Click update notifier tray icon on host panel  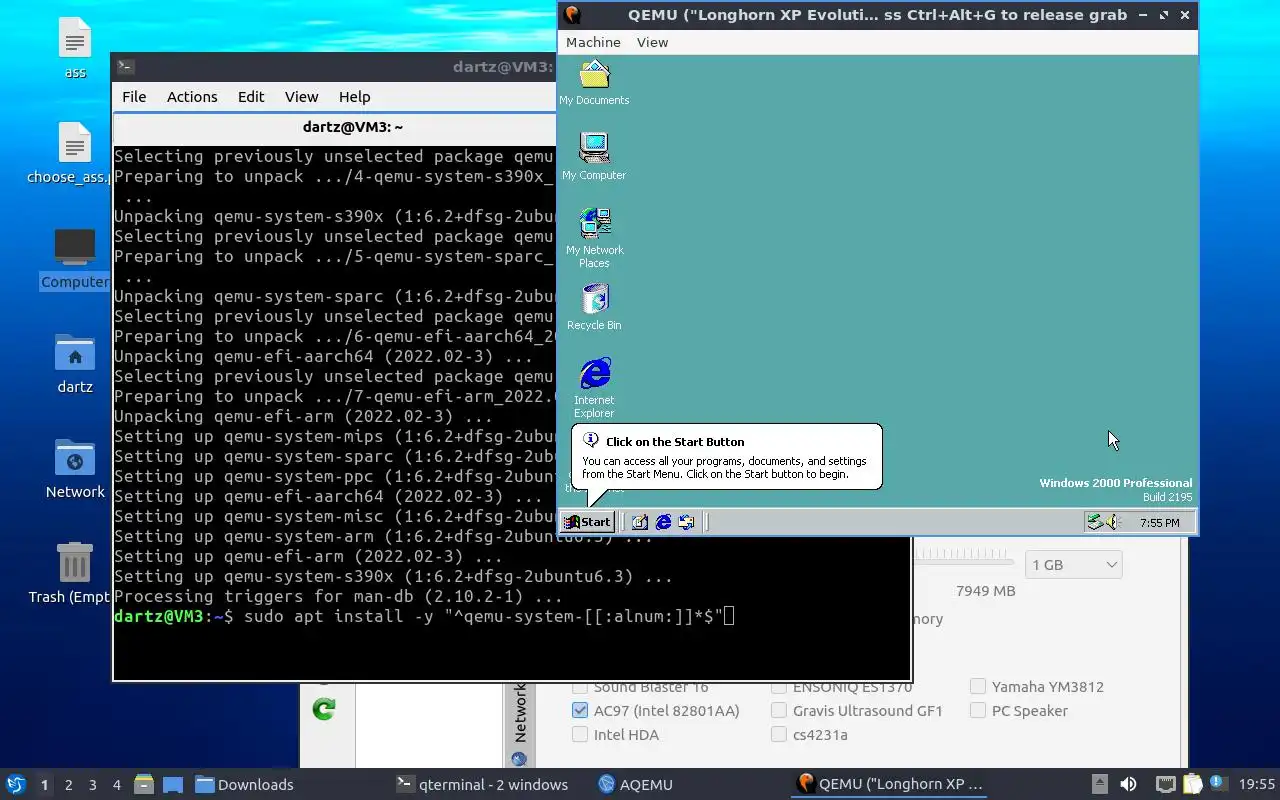pos(1218,784)
